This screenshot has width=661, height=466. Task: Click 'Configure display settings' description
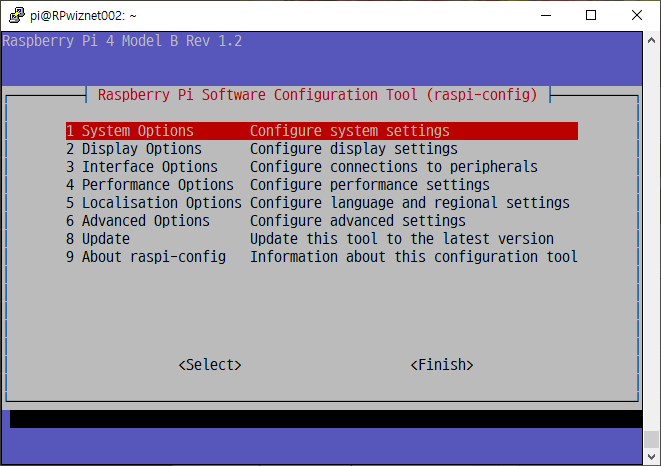coord(354,149)
